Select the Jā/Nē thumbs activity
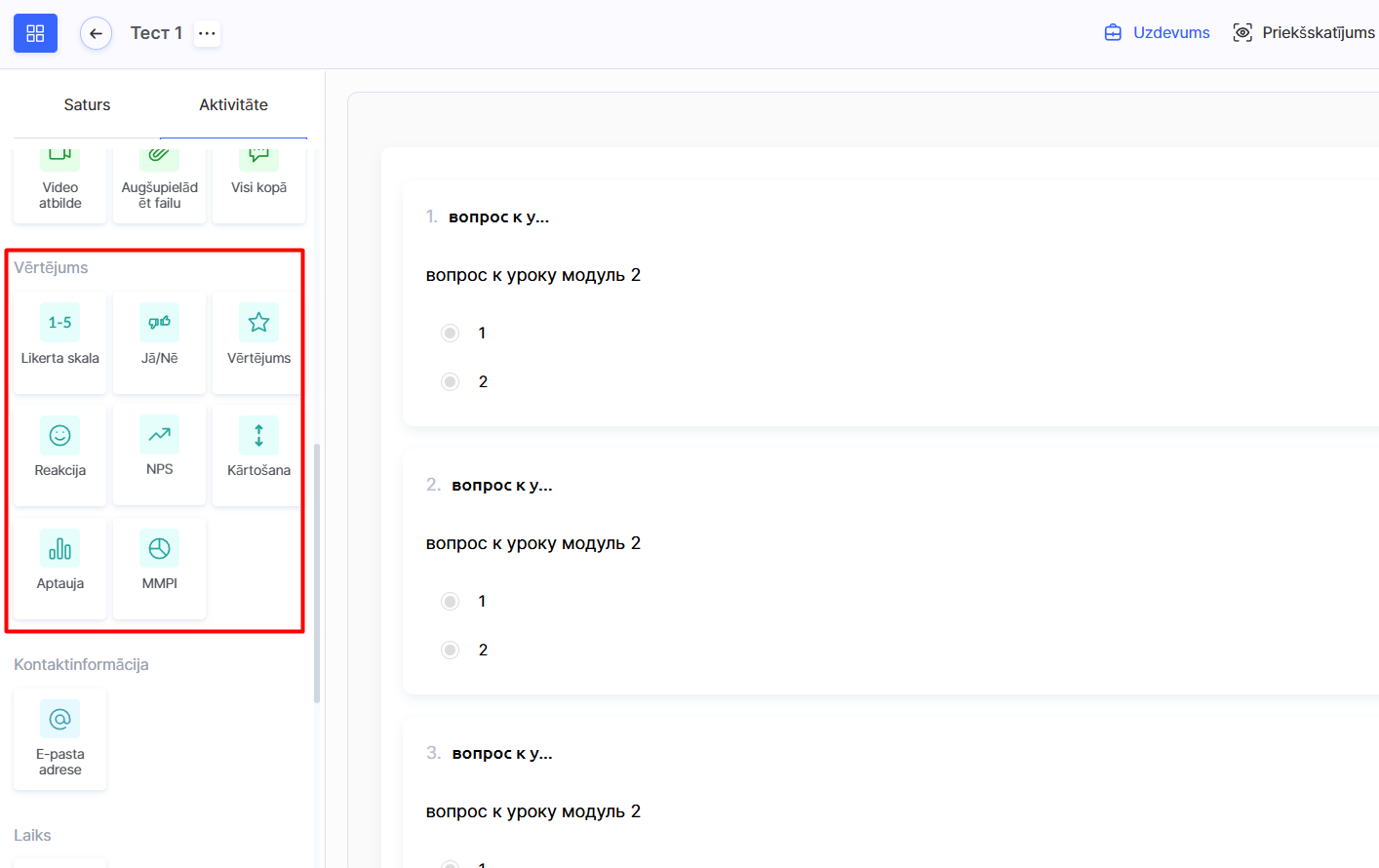 (159, 336)
